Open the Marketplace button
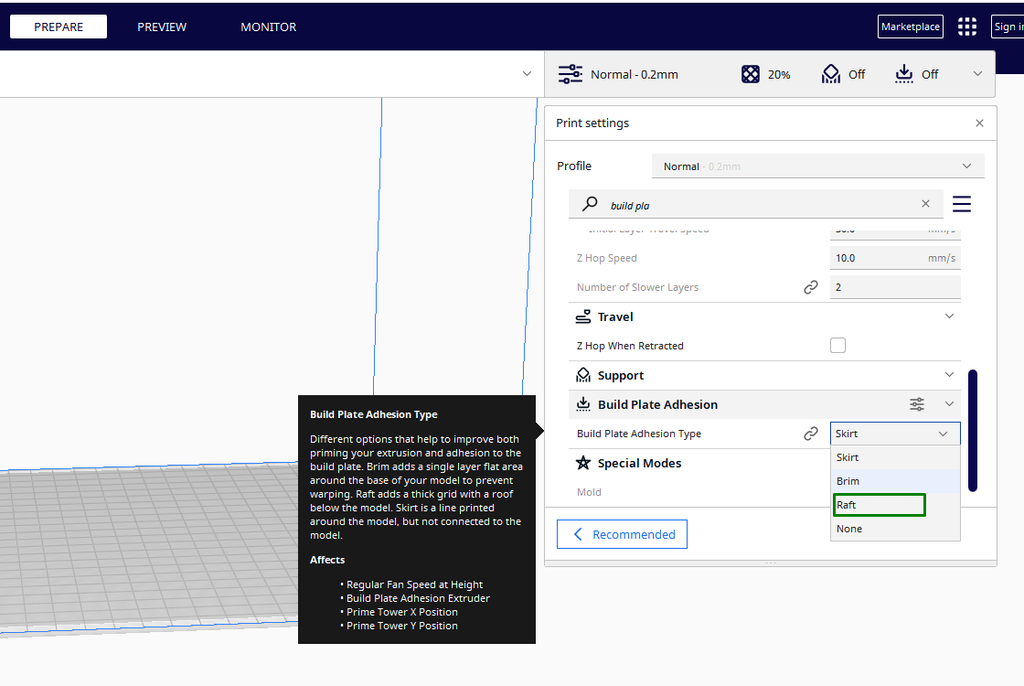This screenshot has height=686, width=1024. [910, 27]
